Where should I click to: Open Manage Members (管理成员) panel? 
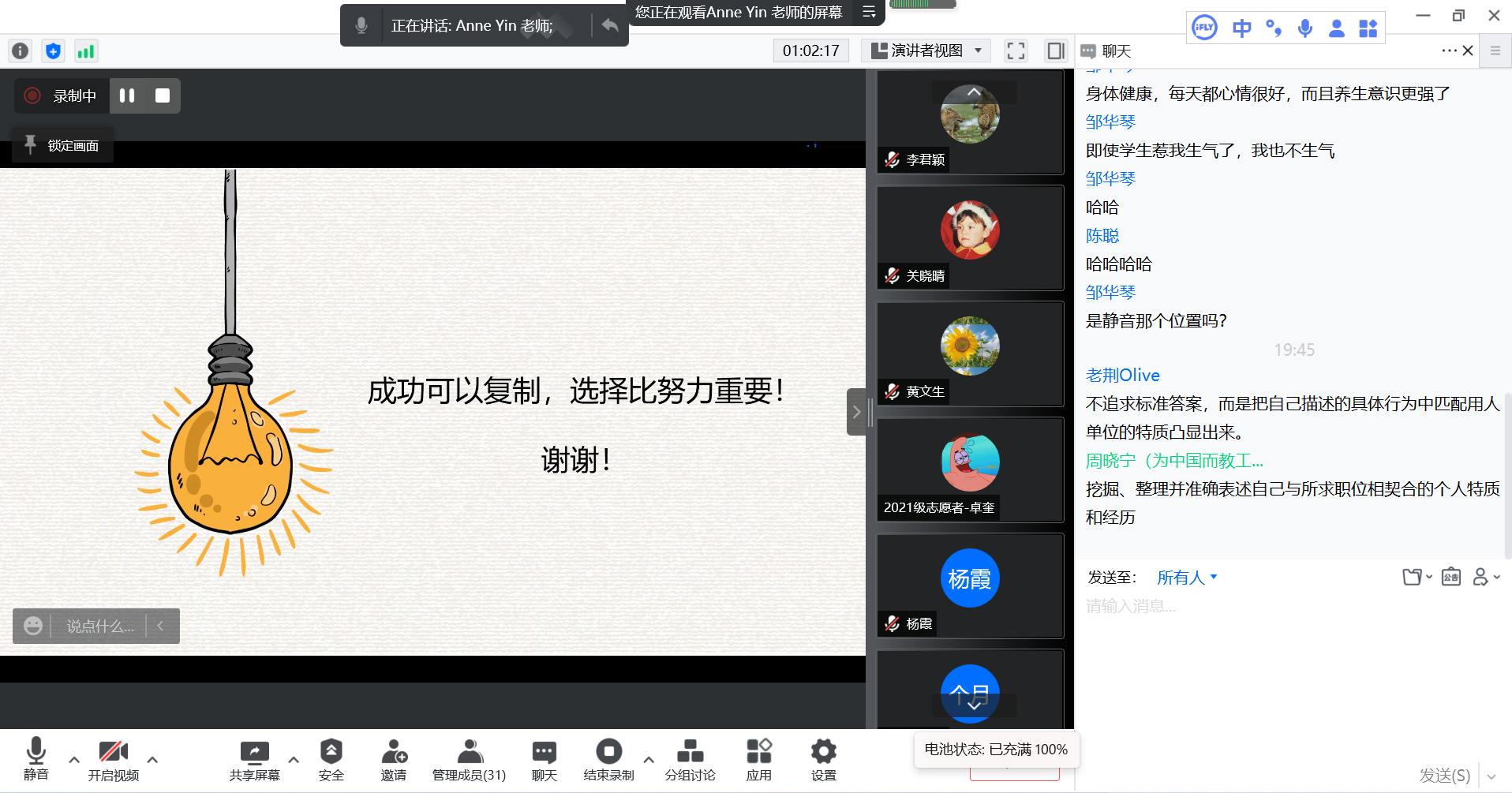(469, 760)
